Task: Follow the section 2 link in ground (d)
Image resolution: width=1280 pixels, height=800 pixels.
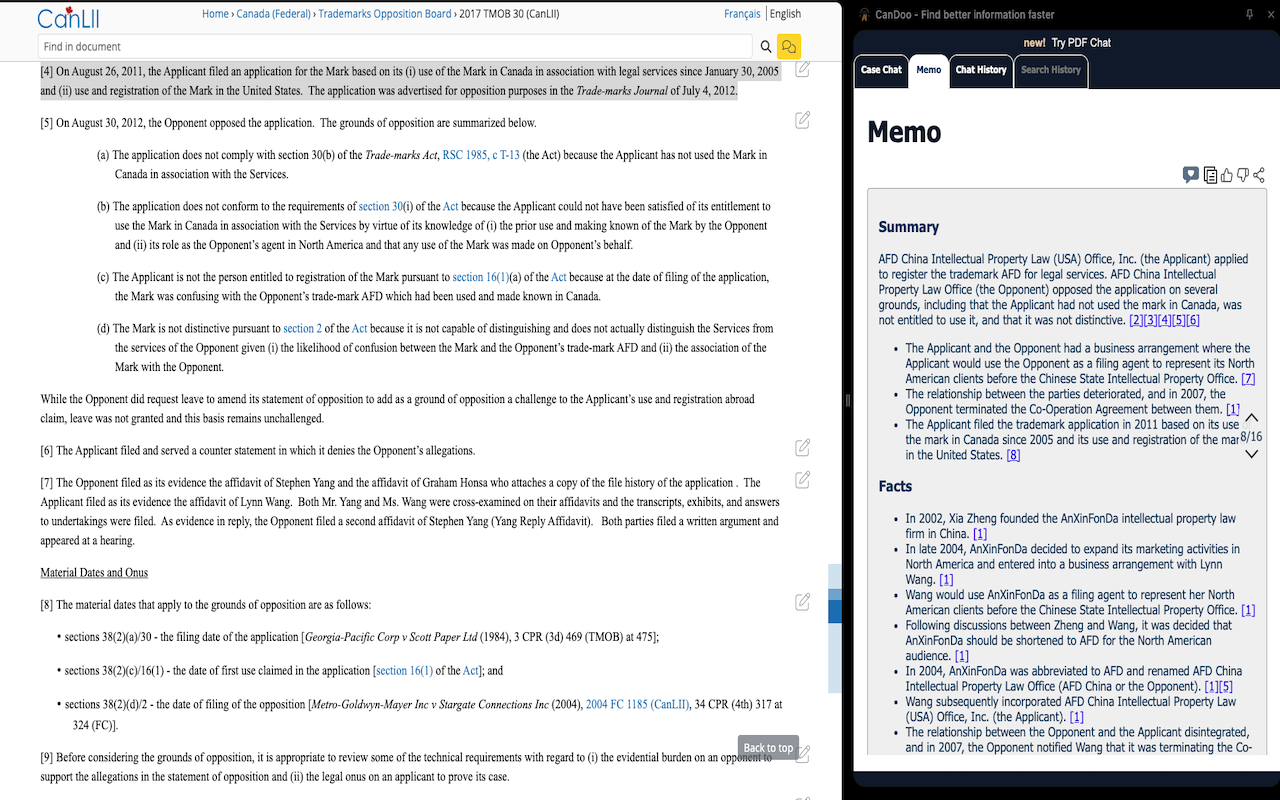Action: (303, 328)
